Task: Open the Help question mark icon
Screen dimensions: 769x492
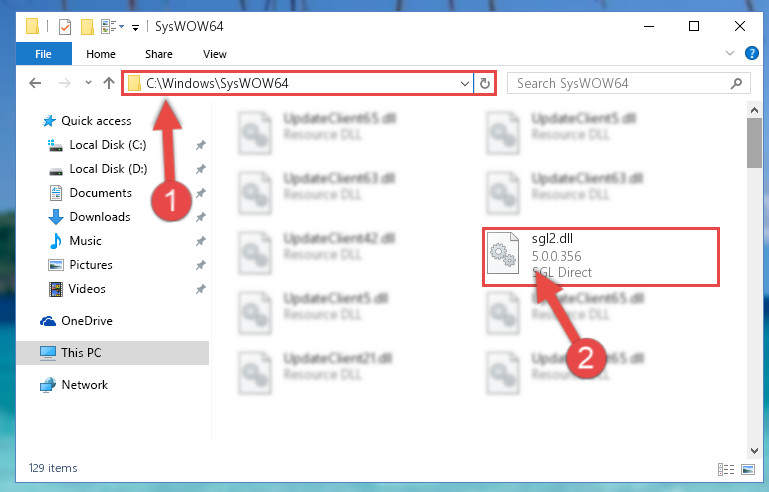Action: click(751, 53)
